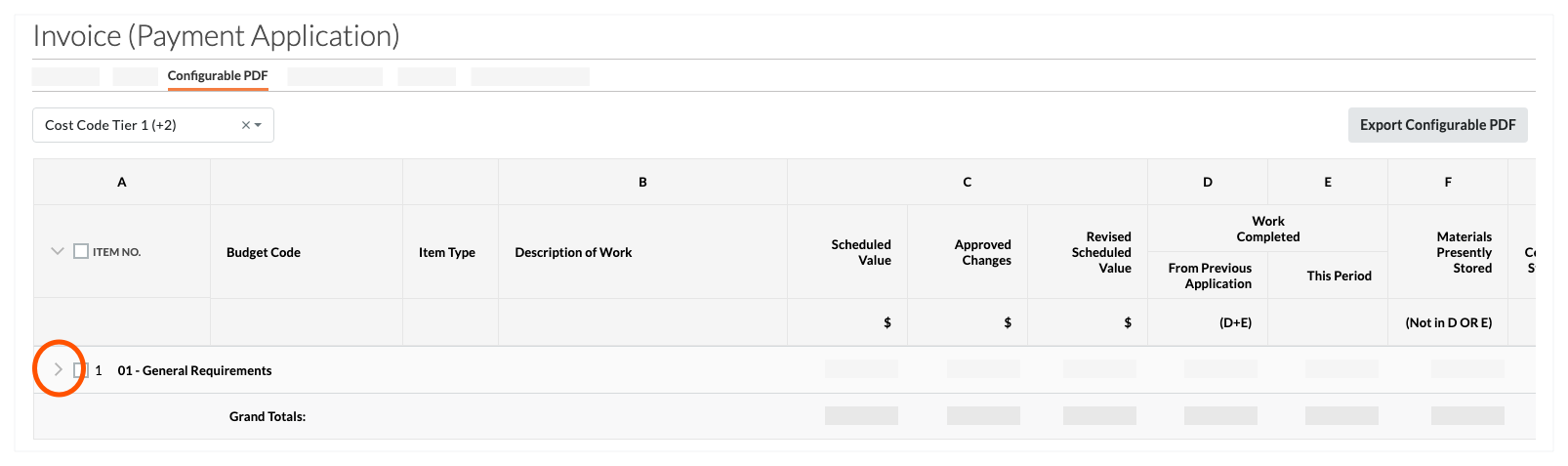This screenshot has height=466, width=1568.
Task: Select the Materials Presently Stored header
Action: pos(1464,252)
